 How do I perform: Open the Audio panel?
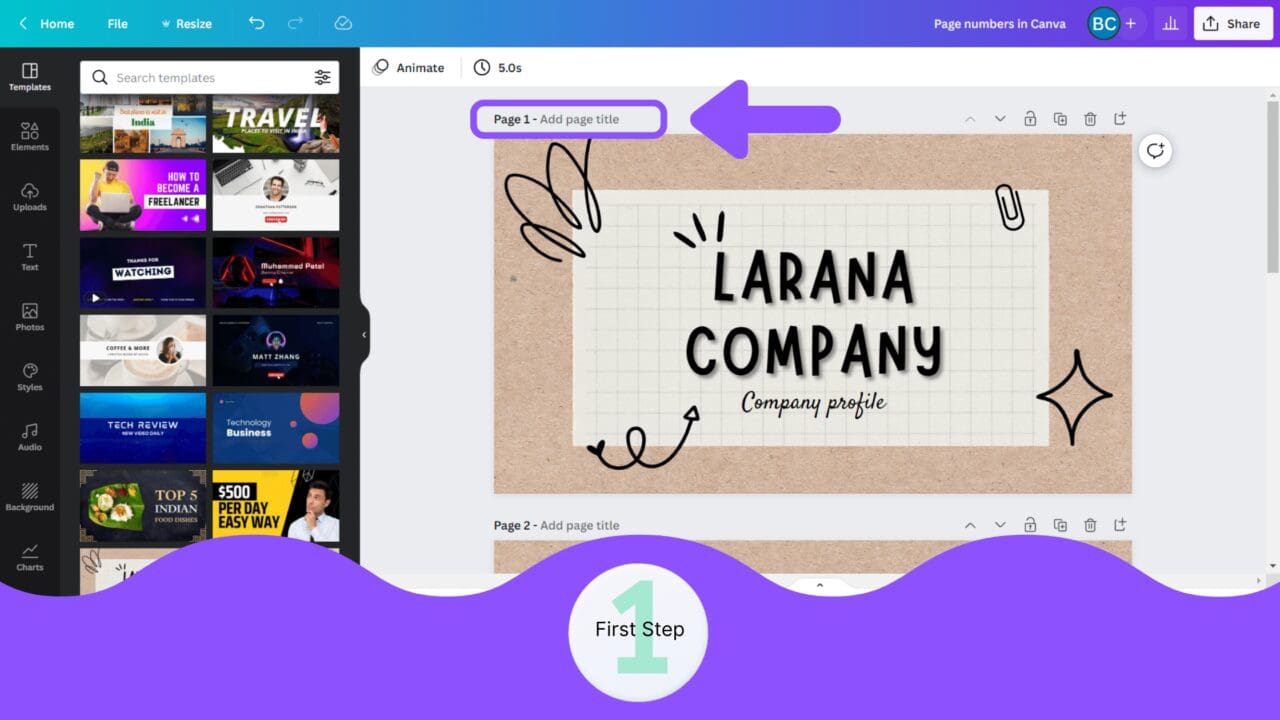click(29, 437)
